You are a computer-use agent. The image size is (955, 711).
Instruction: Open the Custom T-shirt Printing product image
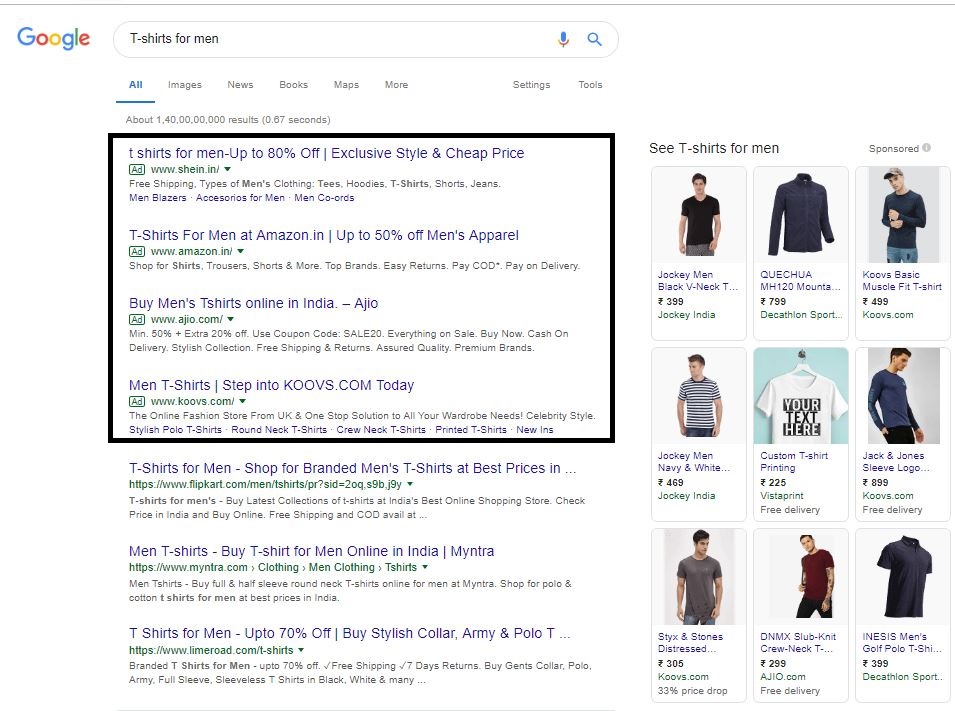pyautogui.click(x=801, y=396)
